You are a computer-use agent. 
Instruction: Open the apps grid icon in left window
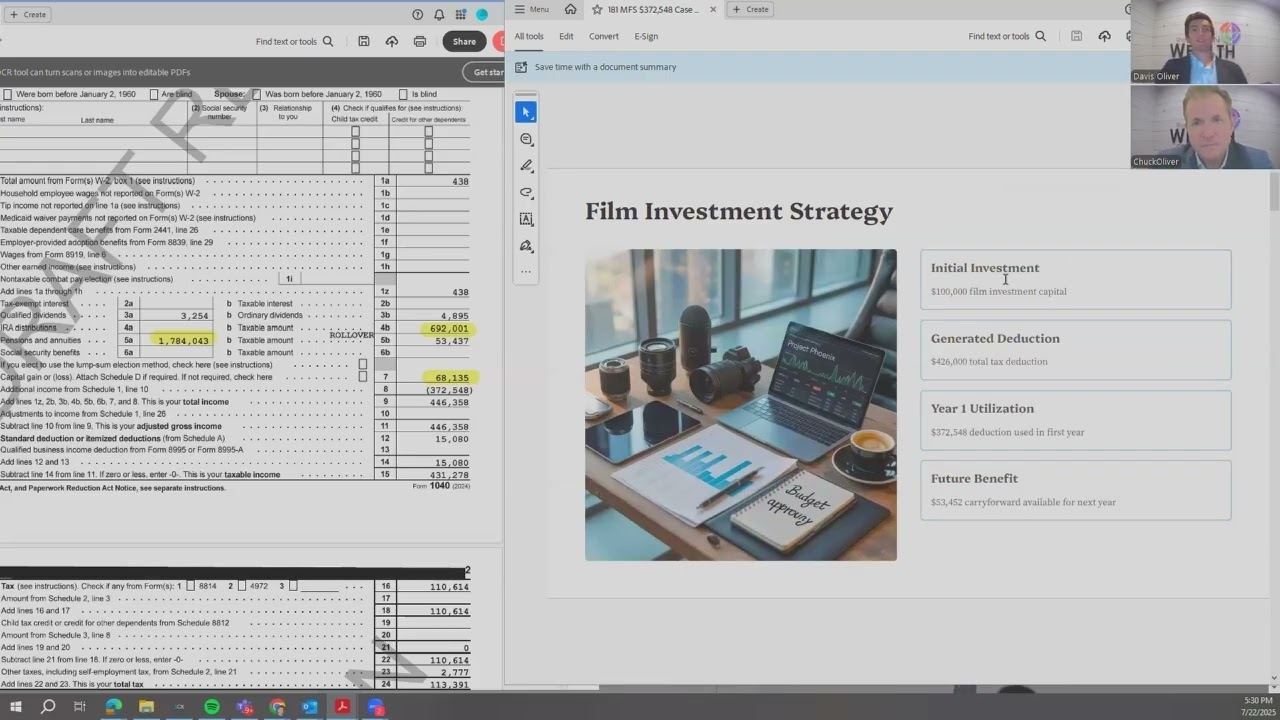[x=460, y=14]
